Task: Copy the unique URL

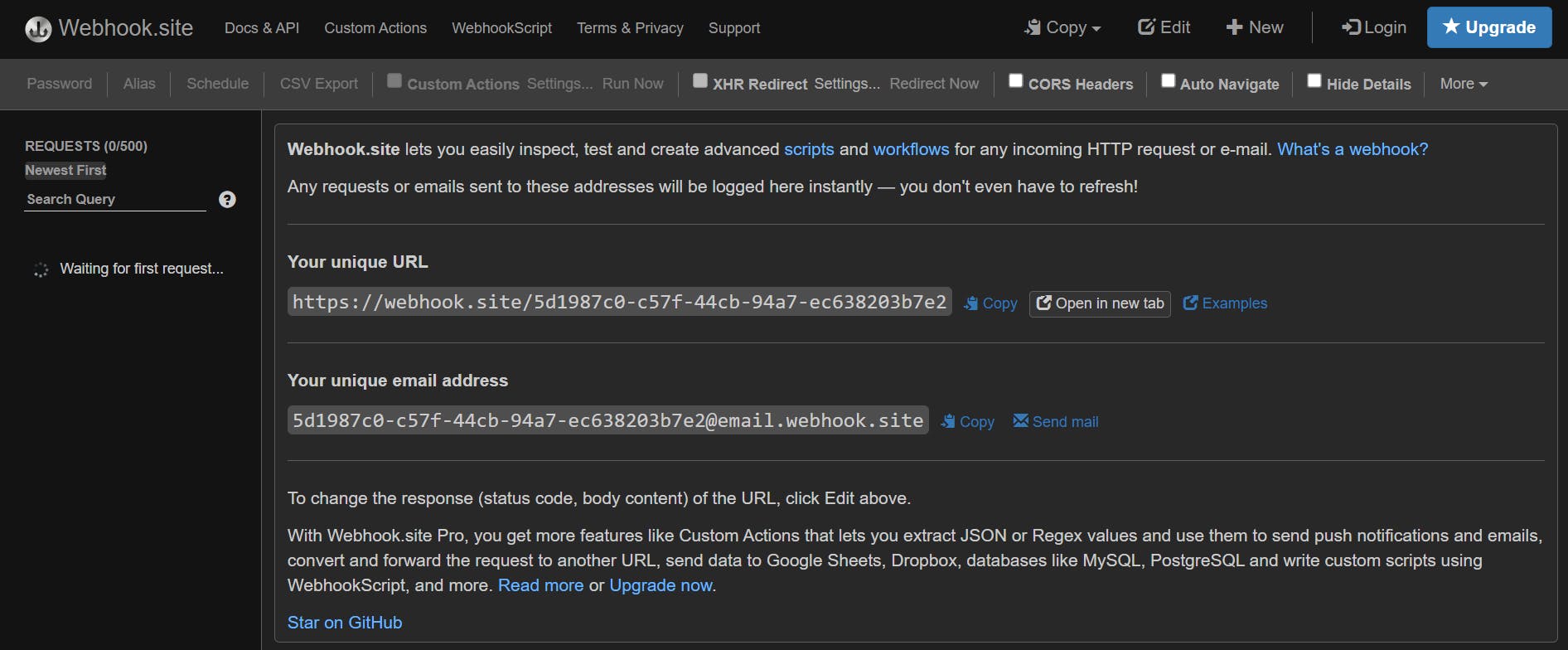Action: coord(990,303)
